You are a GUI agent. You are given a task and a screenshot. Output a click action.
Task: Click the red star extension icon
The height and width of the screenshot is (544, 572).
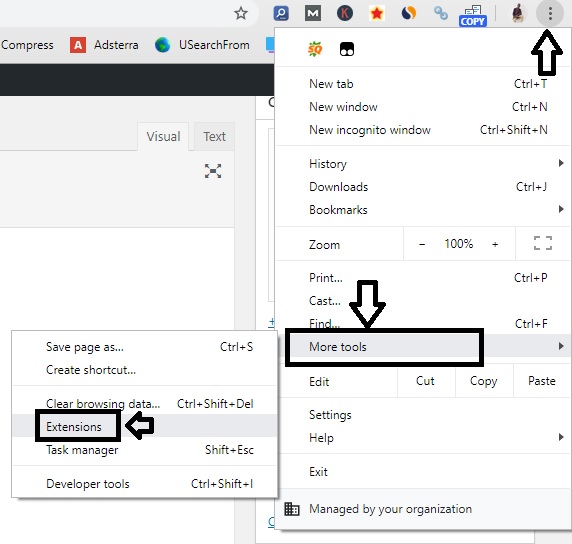[x=376, y=13]
